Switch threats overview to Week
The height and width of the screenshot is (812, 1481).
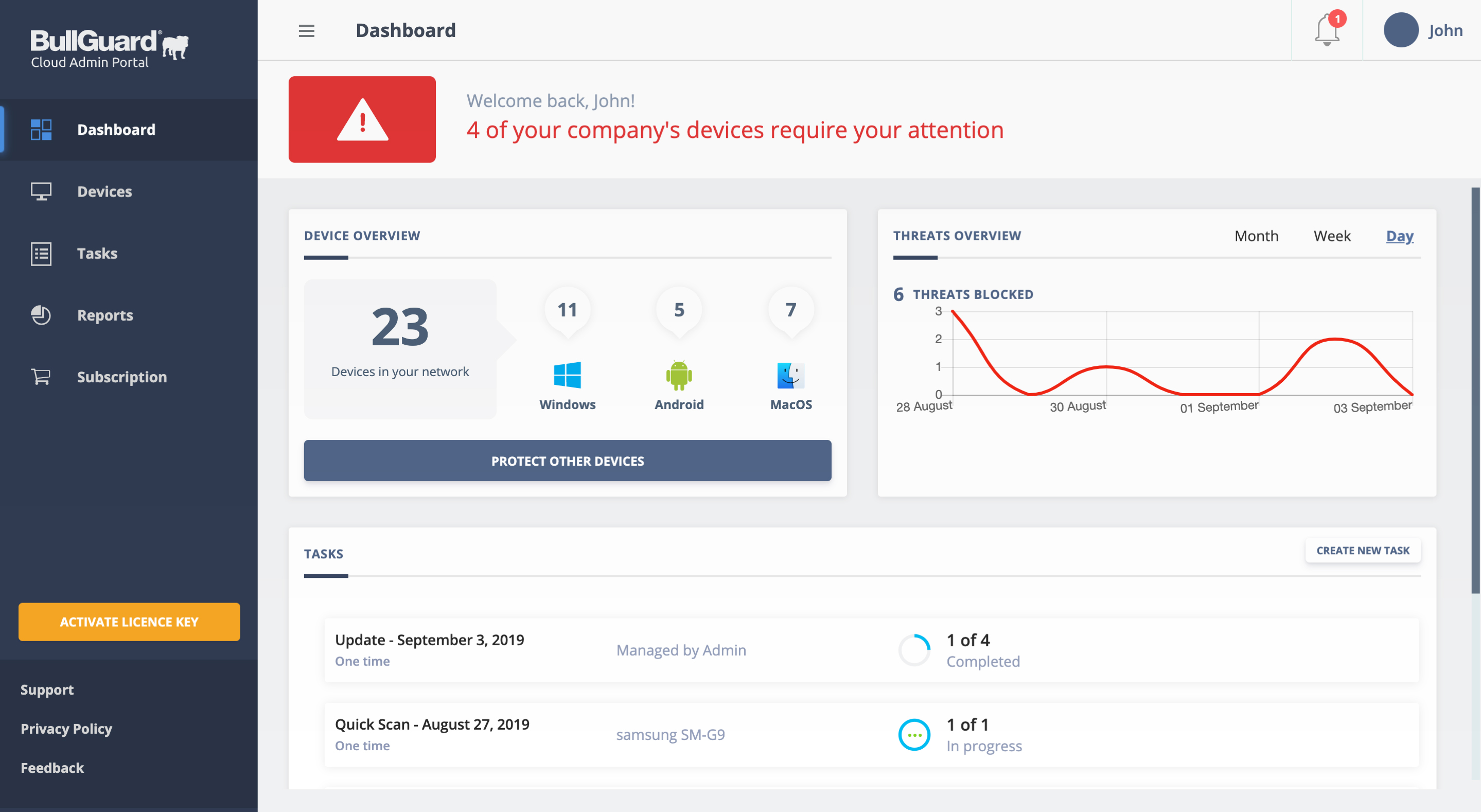click(1332, 236)
